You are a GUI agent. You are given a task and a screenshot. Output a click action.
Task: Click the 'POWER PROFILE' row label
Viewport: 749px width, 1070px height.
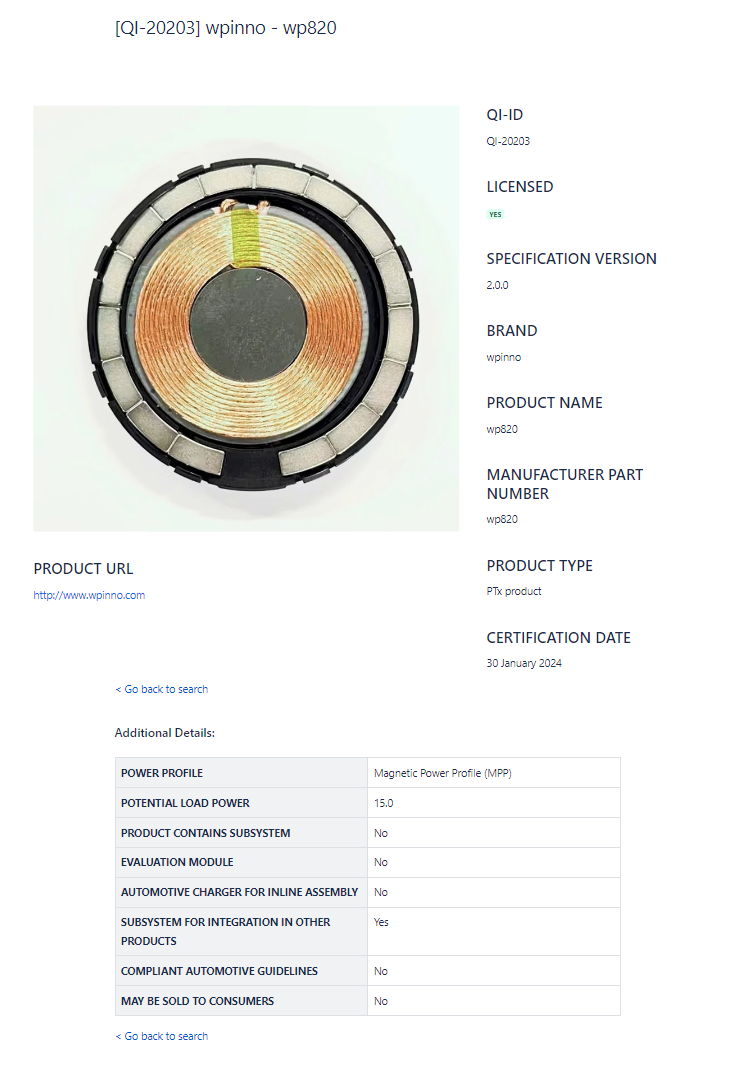tap(162, 773)
